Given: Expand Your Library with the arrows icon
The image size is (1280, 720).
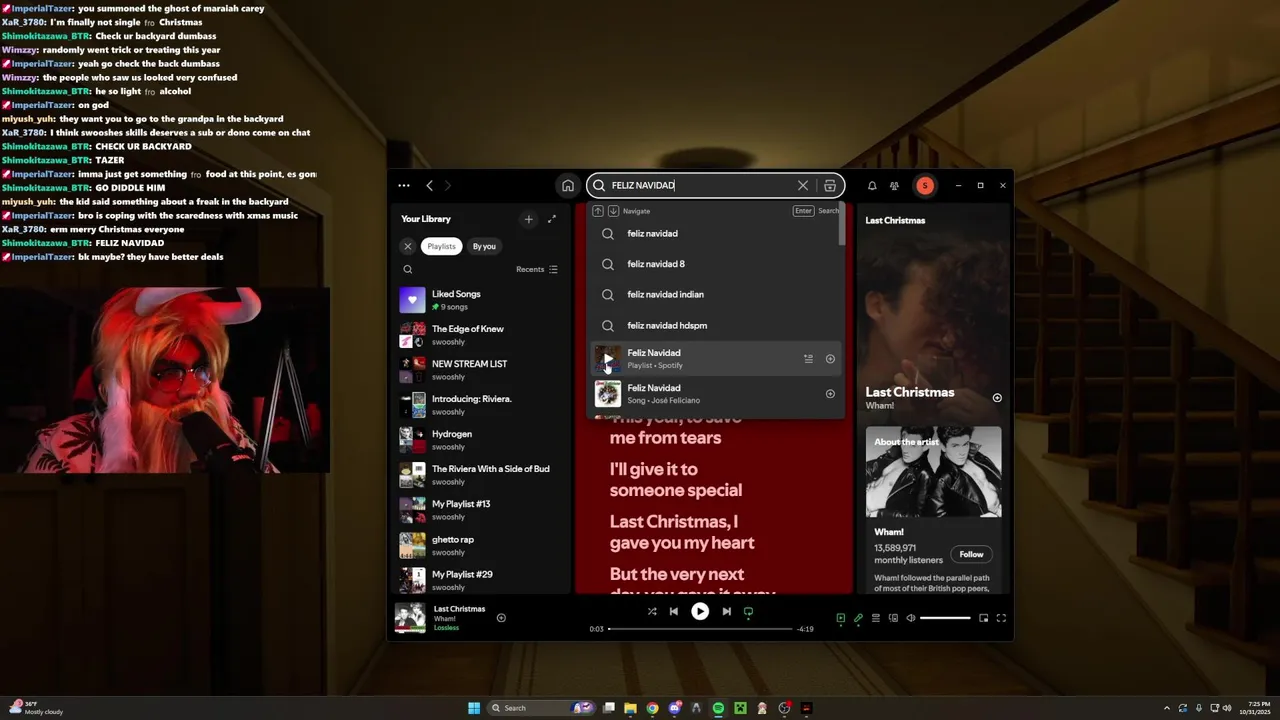Looking at the screenshot, I should (x=551, y=219).
